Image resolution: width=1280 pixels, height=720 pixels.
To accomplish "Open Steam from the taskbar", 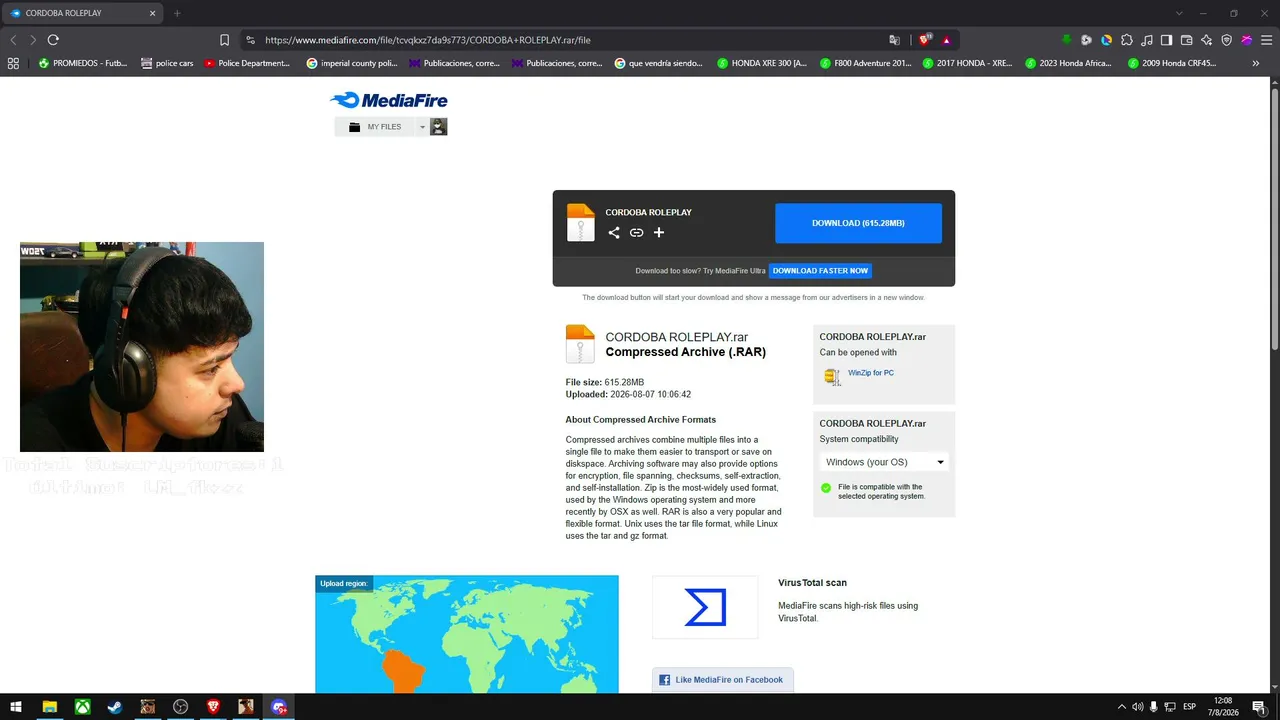I will (x=115, y=707).
